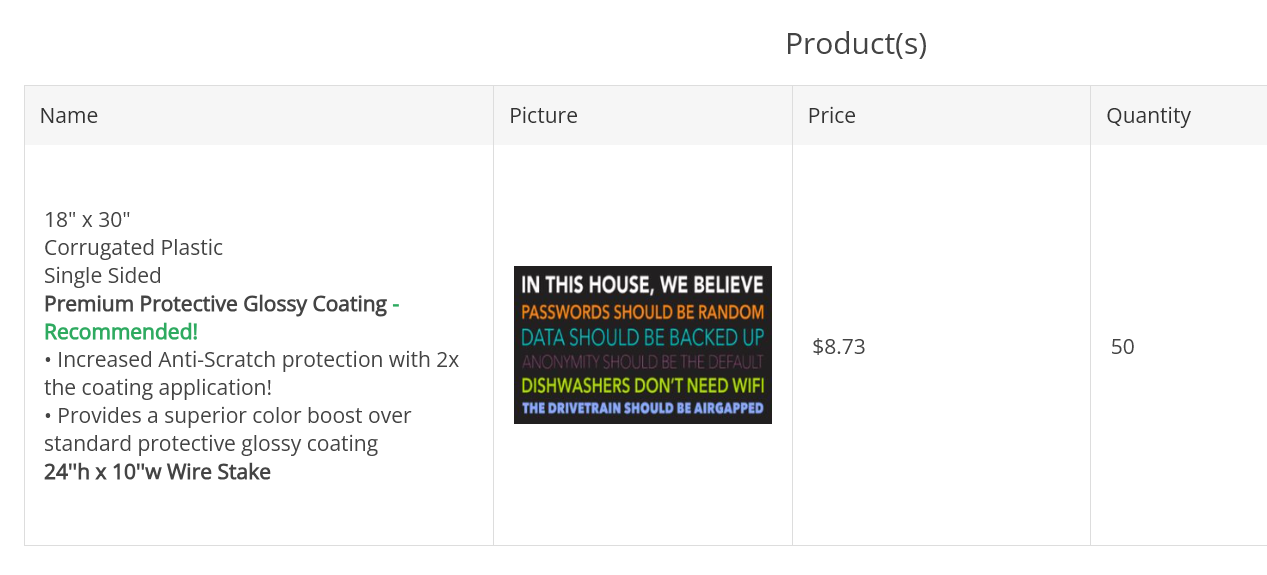
Task: Click the Quantity column header
Action: 1148,115
